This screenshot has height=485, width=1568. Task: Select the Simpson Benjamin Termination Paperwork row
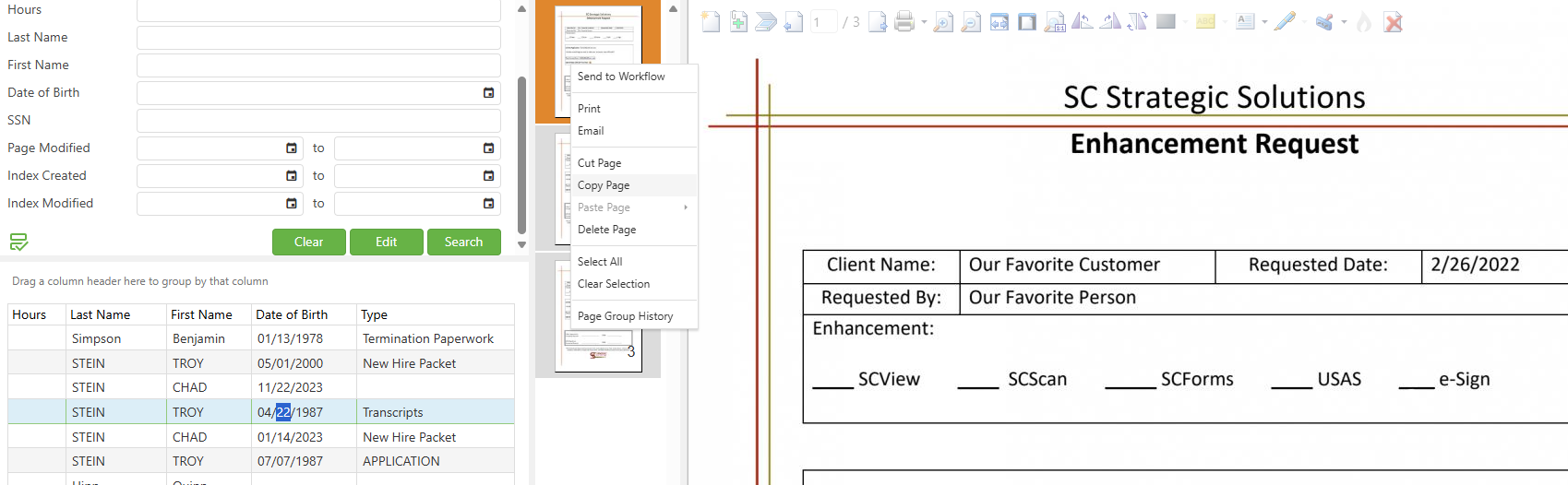click(x=261, y=338)
